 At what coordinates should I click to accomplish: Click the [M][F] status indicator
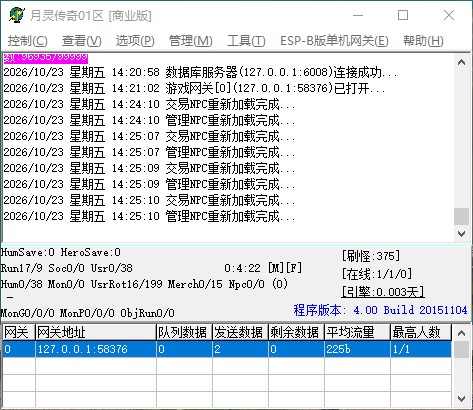click(285, 268)
